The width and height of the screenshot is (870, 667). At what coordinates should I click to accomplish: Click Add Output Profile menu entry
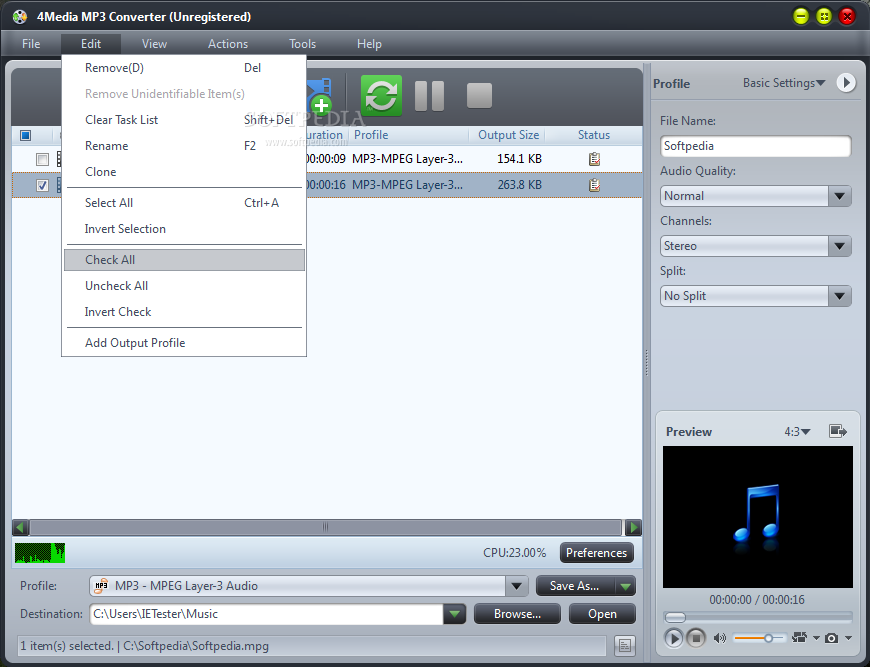pos(184,343)
